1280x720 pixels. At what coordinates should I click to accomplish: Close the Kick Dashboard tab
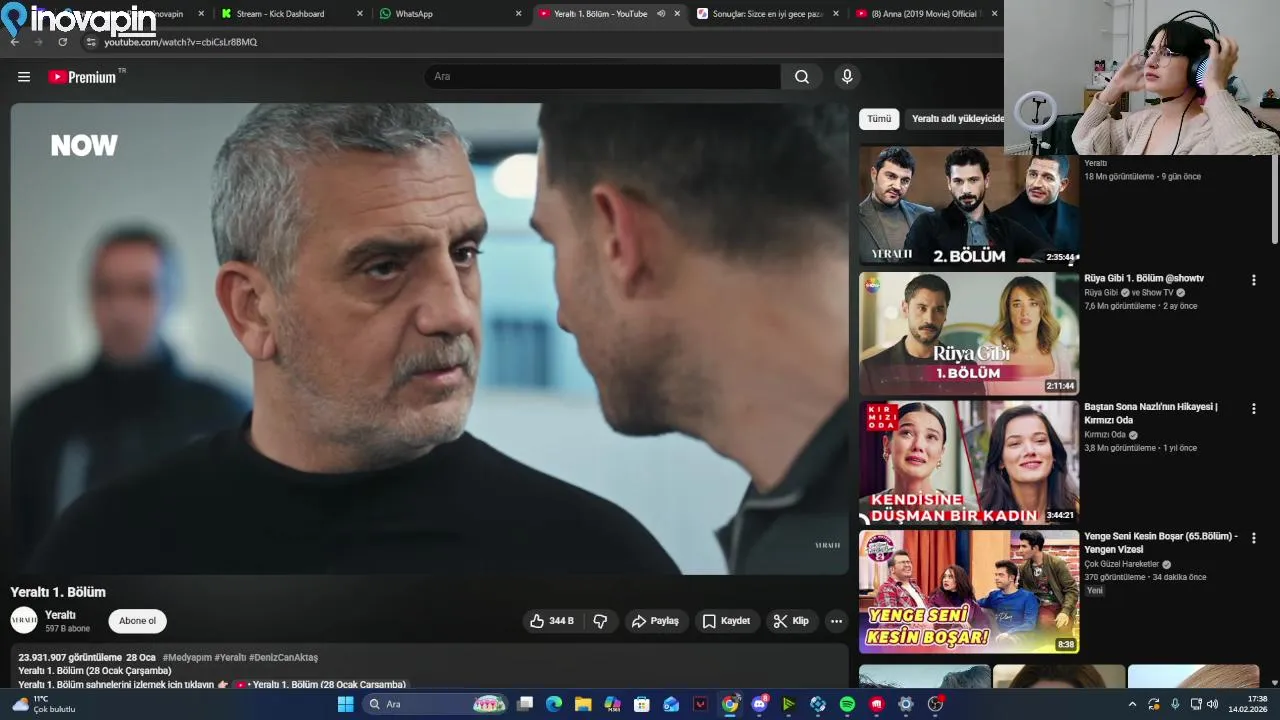coord(359,14)
